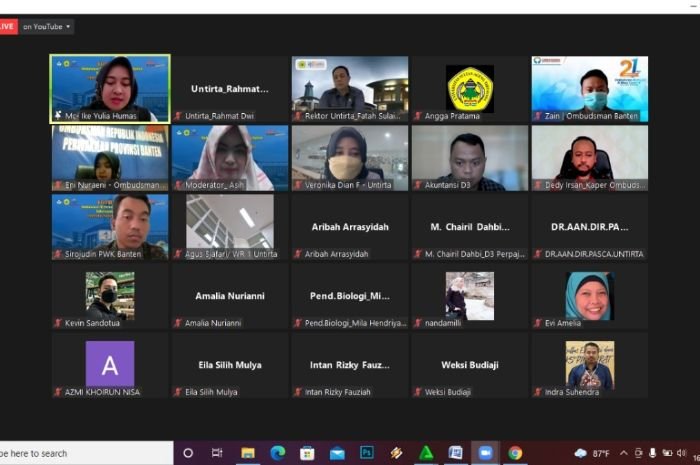Select the Weksi Budiaji participant tile
The width and height of the screenshot is (700, 465).
(469, 365)
